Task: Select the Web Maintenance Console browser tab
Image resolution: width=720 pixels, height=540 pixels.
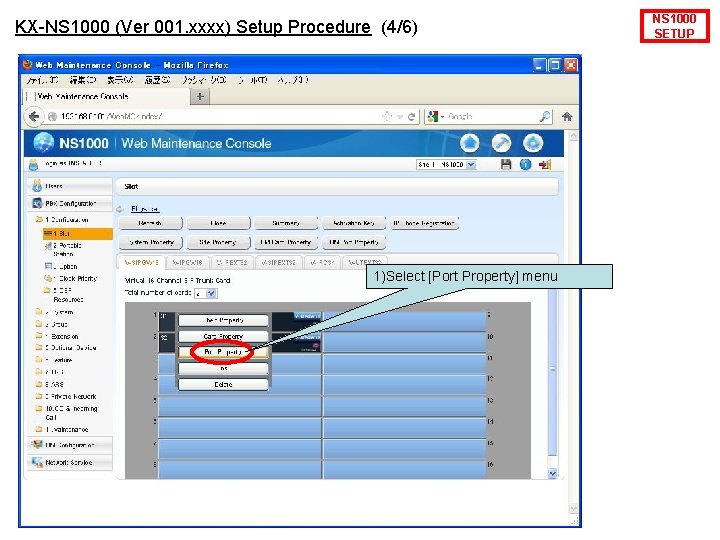Action: (x=107, y=96)
